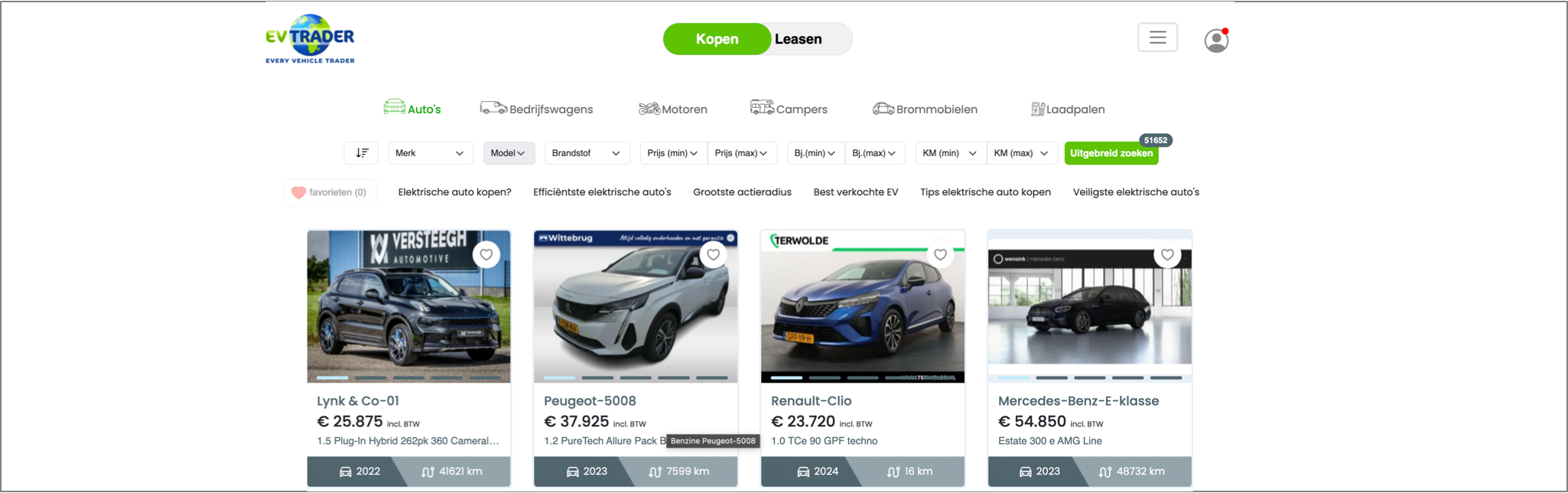Switch to Leasen mode
The height and width of the screenshot is (493, 1568).
pos(799,39)
